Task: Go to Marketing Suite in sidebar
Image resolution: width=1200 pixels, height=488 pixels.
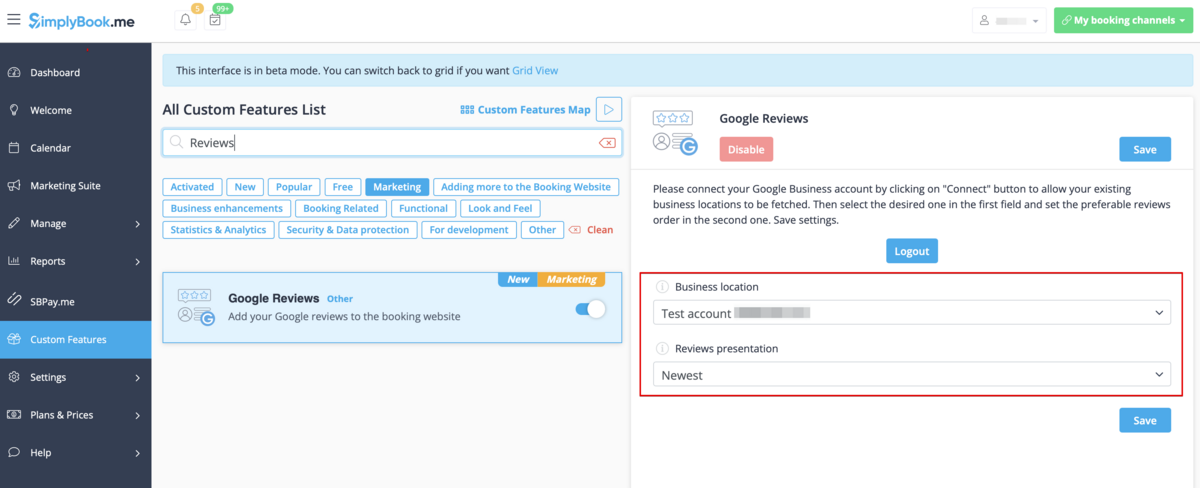Action: (65, 186)
